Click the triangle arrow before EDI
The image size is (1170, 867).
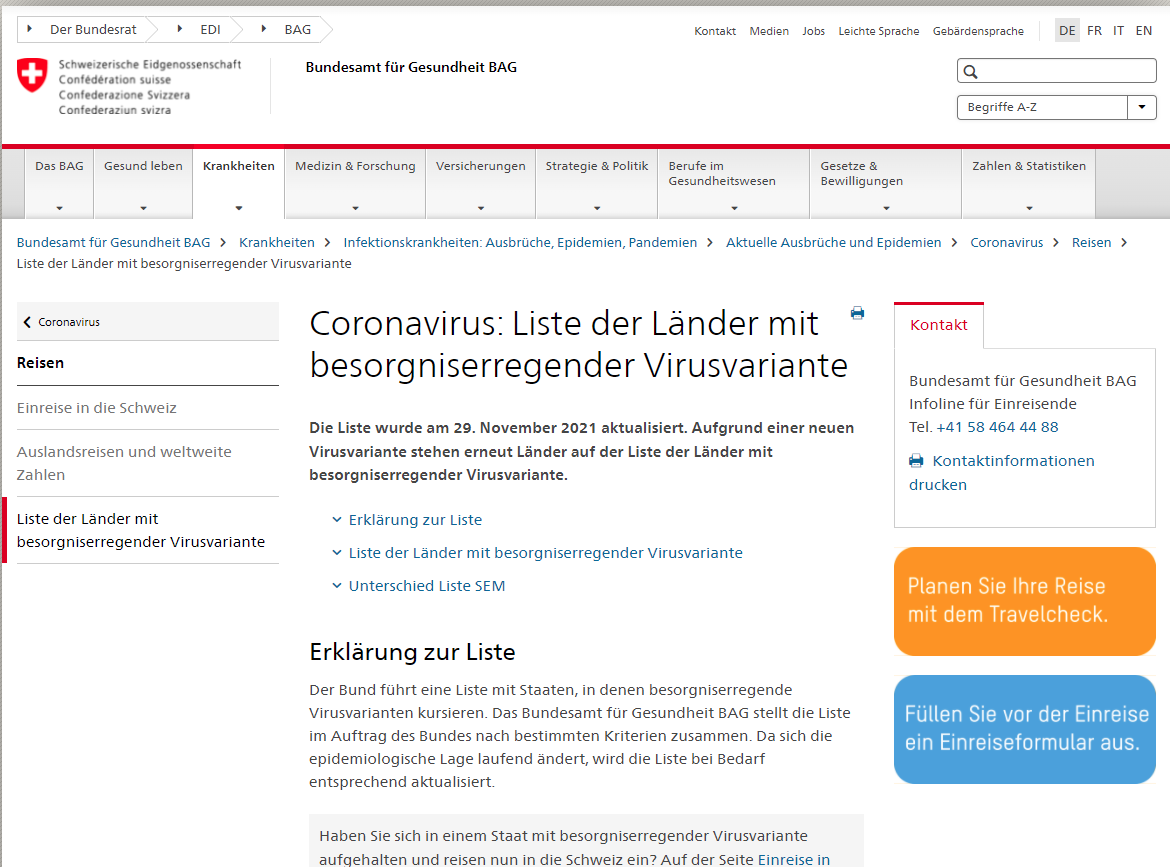(180, 29)
